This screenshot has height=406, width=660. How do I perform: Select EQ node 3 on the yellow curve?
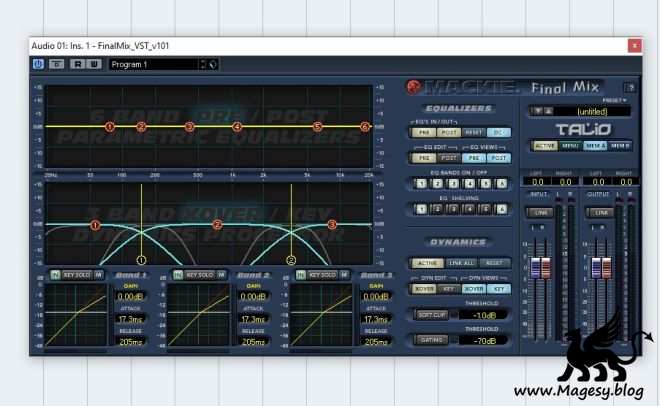click(x=189, y=126)
